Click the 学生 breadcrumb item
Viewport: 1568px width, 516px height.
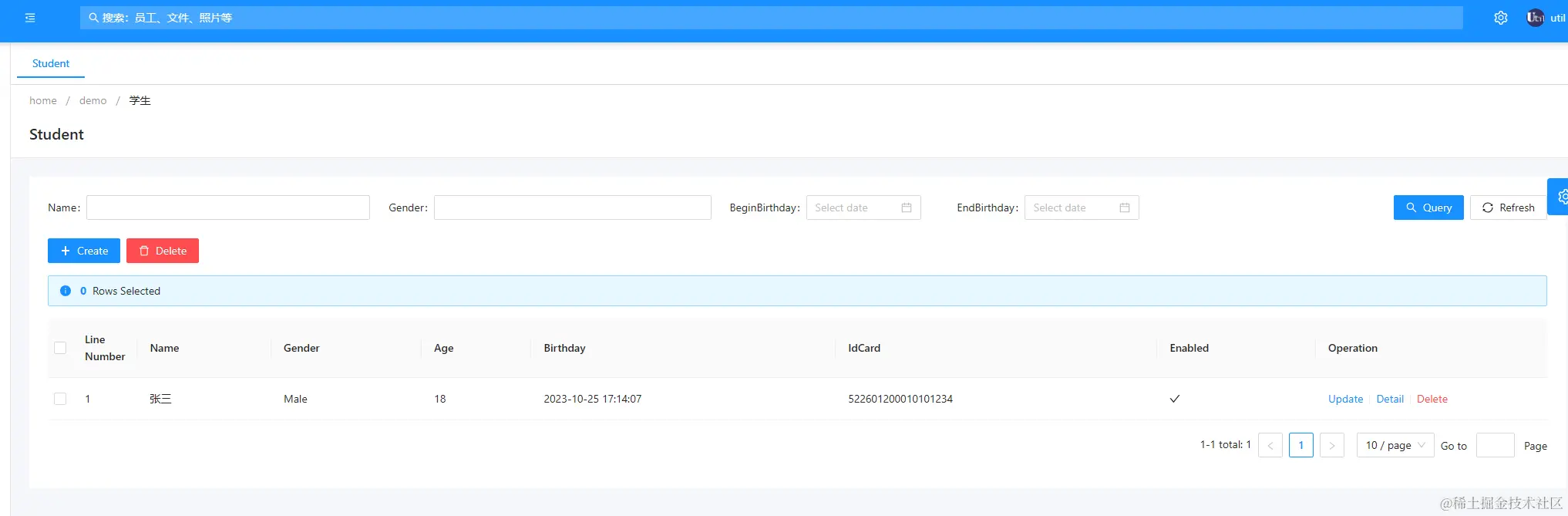[x=140, y=100]
